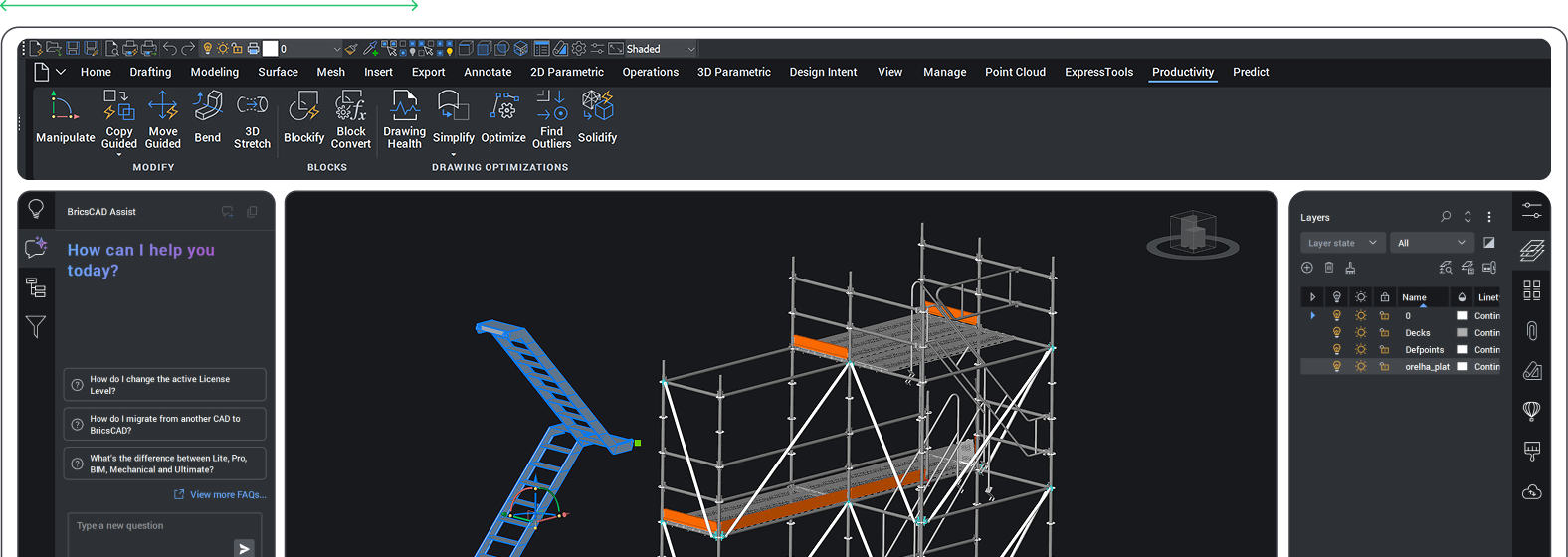Toggle freeze sun icon of layer Decks
Screen dimensions: 1568x557
(1360, 333)
